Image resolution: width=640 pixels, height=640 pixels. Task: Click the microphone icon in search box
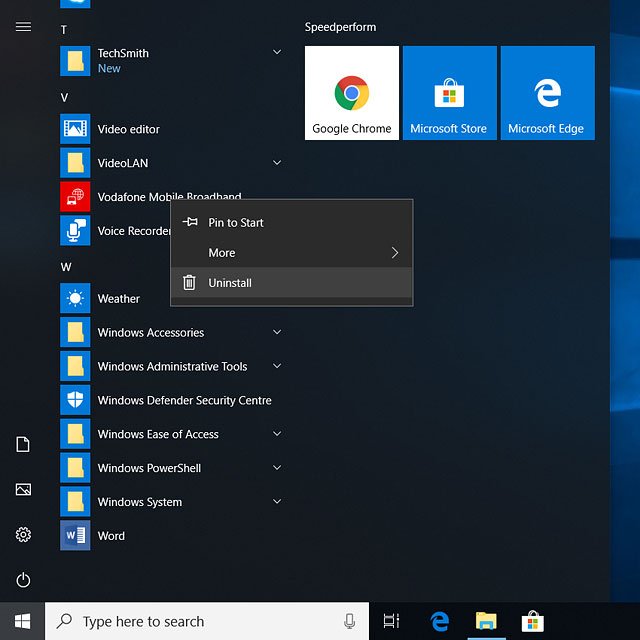[x=349, y=621]
